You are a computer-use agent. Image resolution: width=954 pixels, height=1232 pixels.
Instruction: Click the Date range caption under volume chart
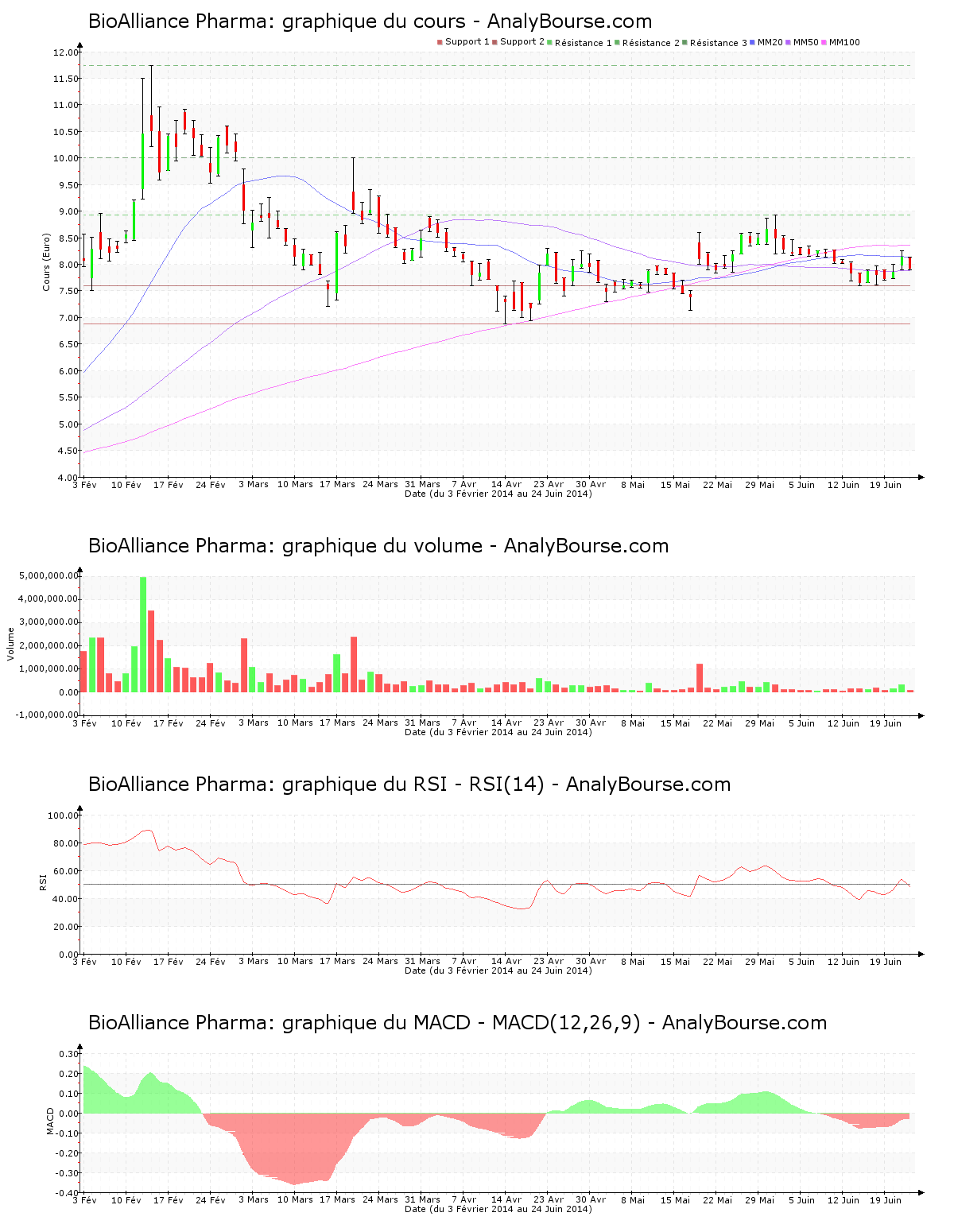(498, 732)
